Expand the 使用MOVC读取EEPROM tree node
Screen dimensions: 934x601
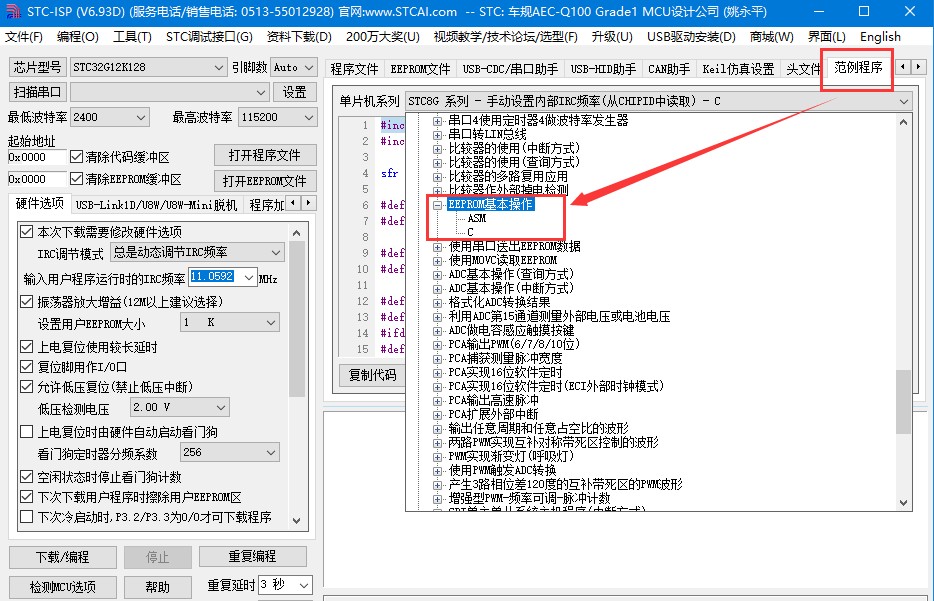click(437, 260)
